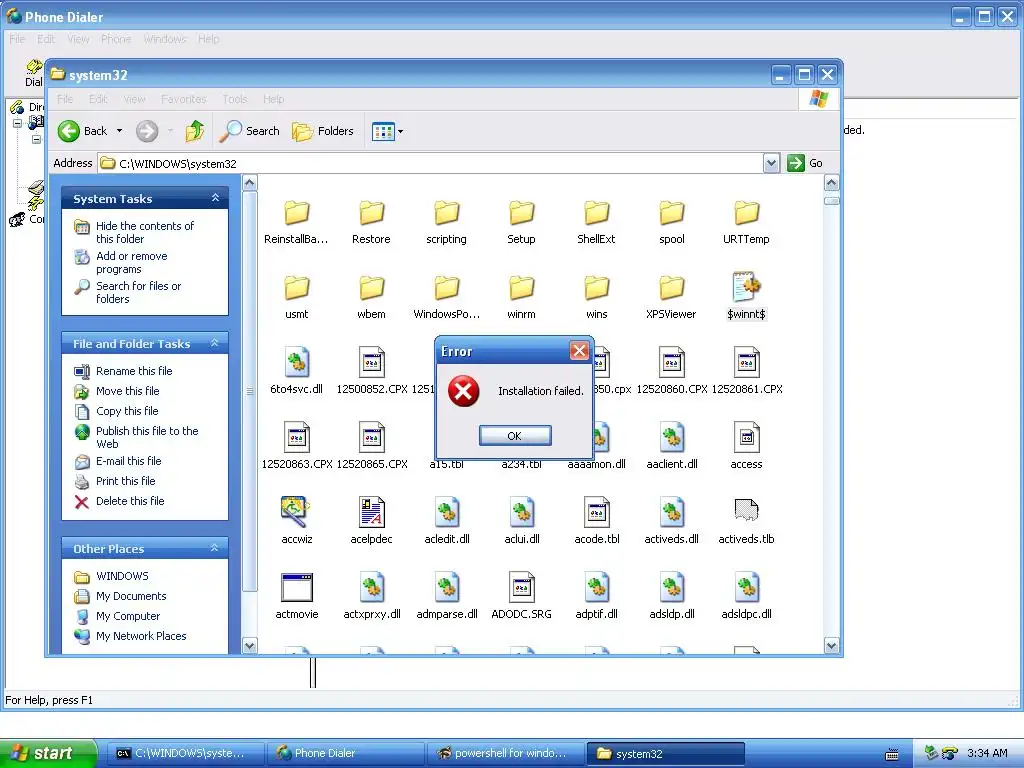
Task: Go Back in the system32 window
Action: (x=82, y=131)
